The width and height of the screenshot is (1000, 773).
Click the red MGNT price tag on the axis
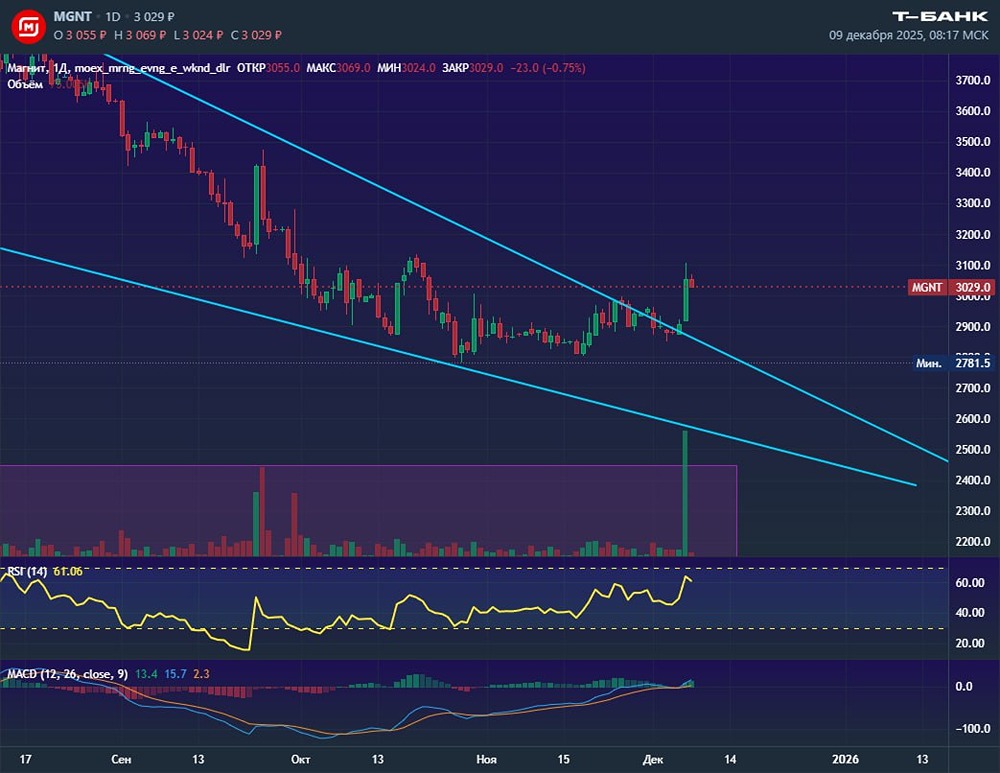click(927, 287)
